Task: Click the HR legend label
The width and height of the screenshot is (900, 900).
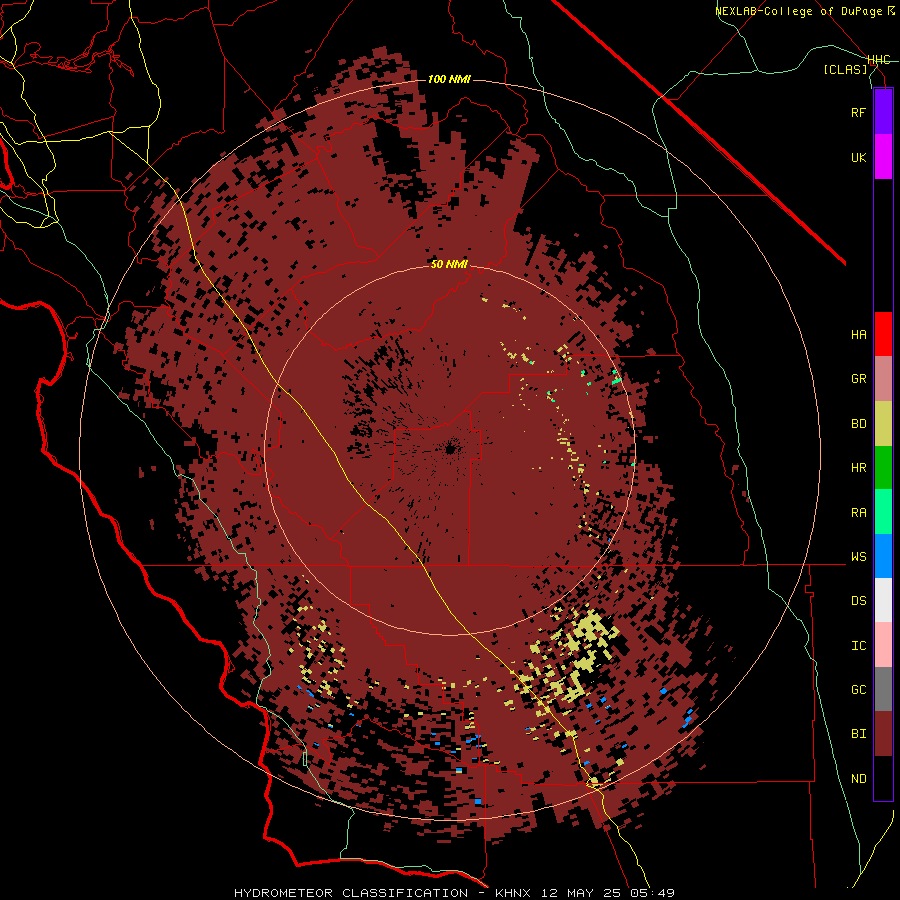Action: [858, 468]
